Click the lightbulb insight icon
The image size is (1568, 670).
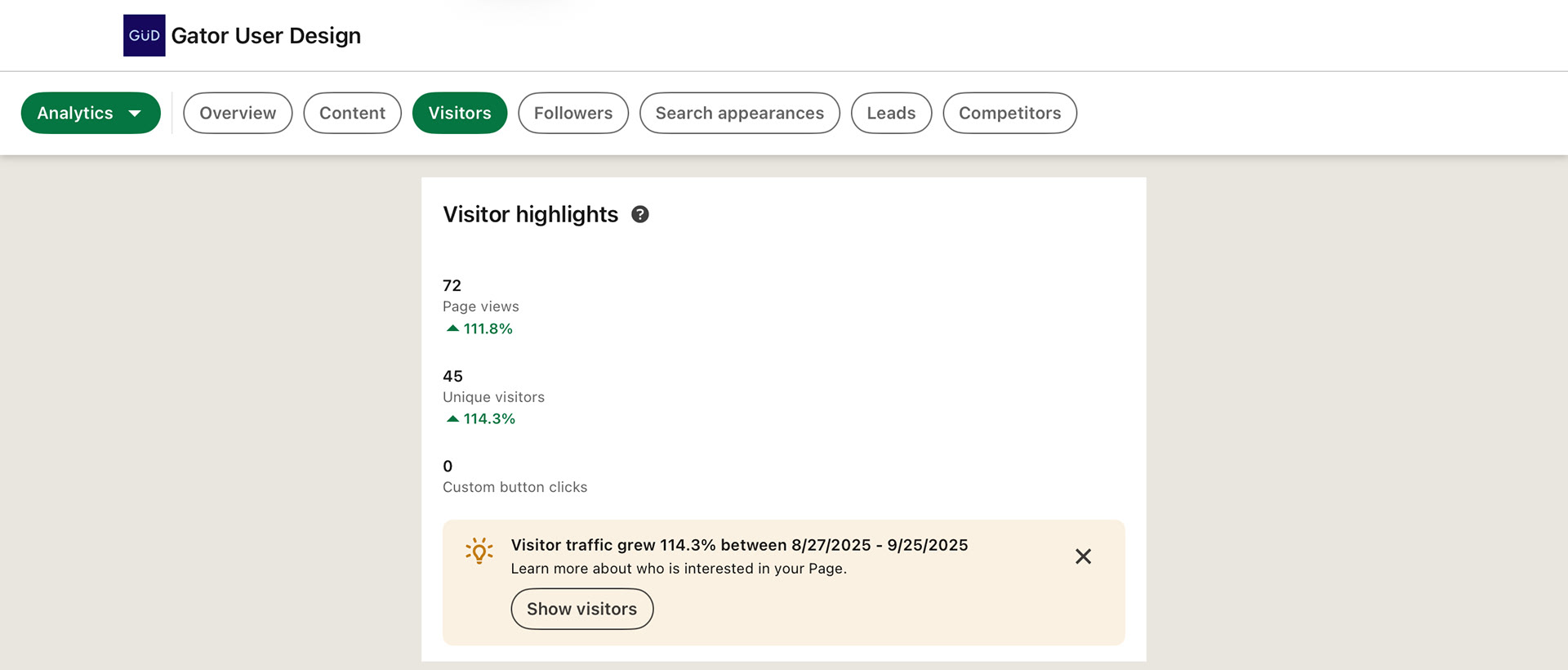479,551
